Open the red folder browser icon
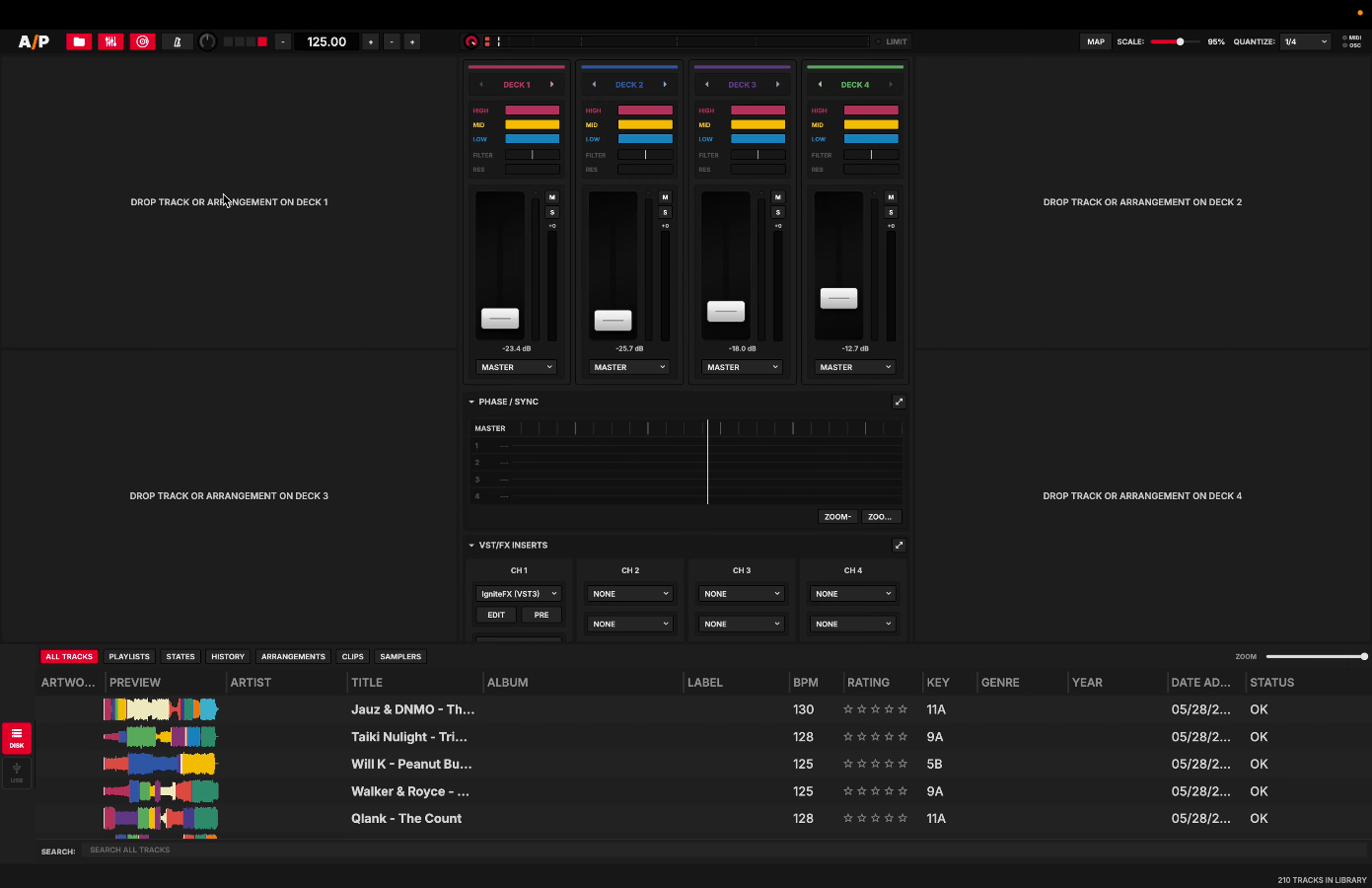The height and width of the screenshot is (888, 1372). coord(79,41)
